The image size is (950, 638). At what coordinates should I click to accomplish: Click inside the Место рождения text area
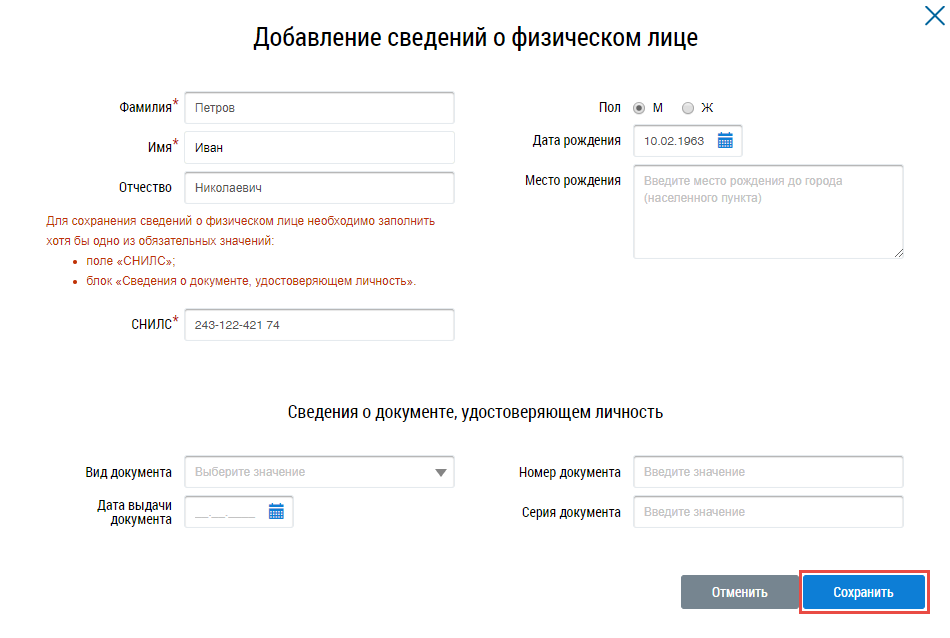pyautogui.click(x=768, y=212)
